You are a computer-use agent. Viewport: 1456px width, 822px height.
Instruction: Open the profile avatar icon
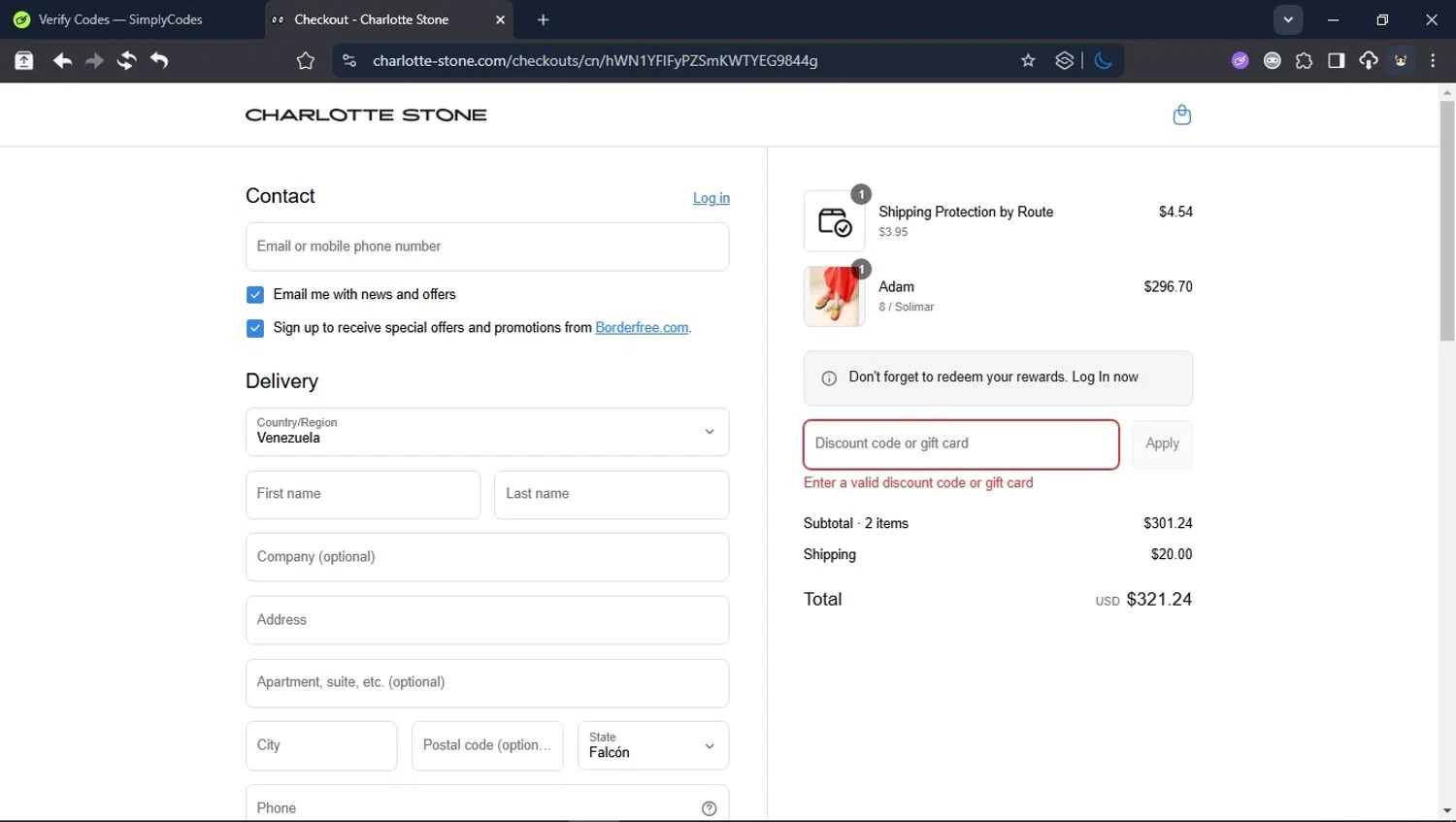pyautogui.click(x=1401, y=60)
